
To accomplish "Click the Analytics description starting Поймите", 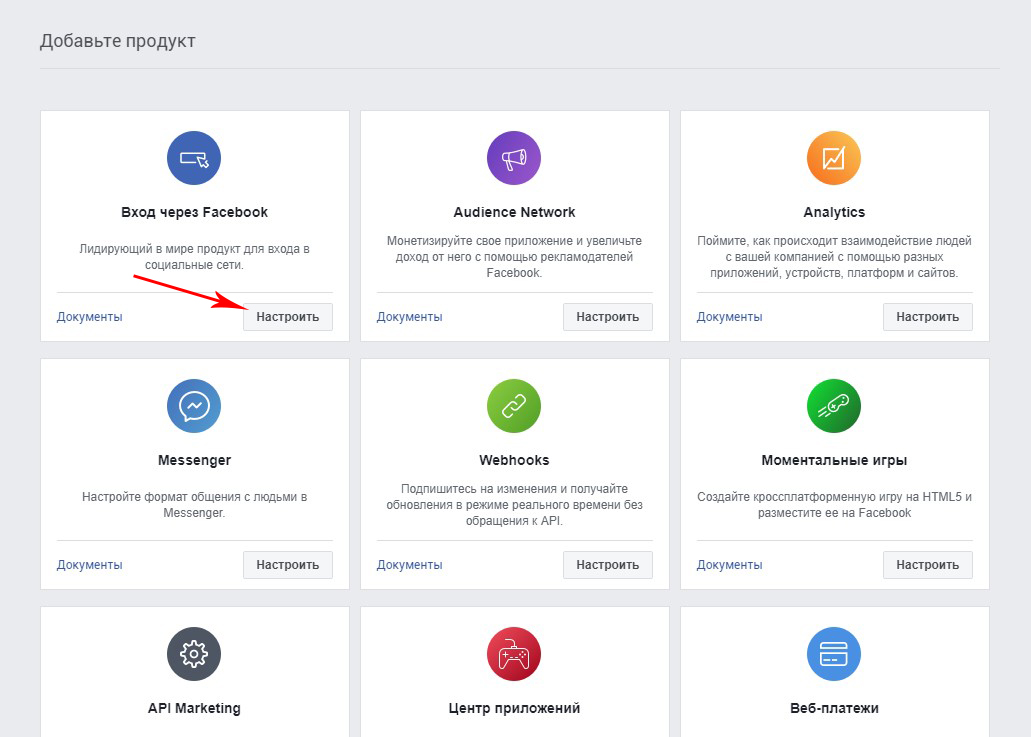I will tap(834, 257).
